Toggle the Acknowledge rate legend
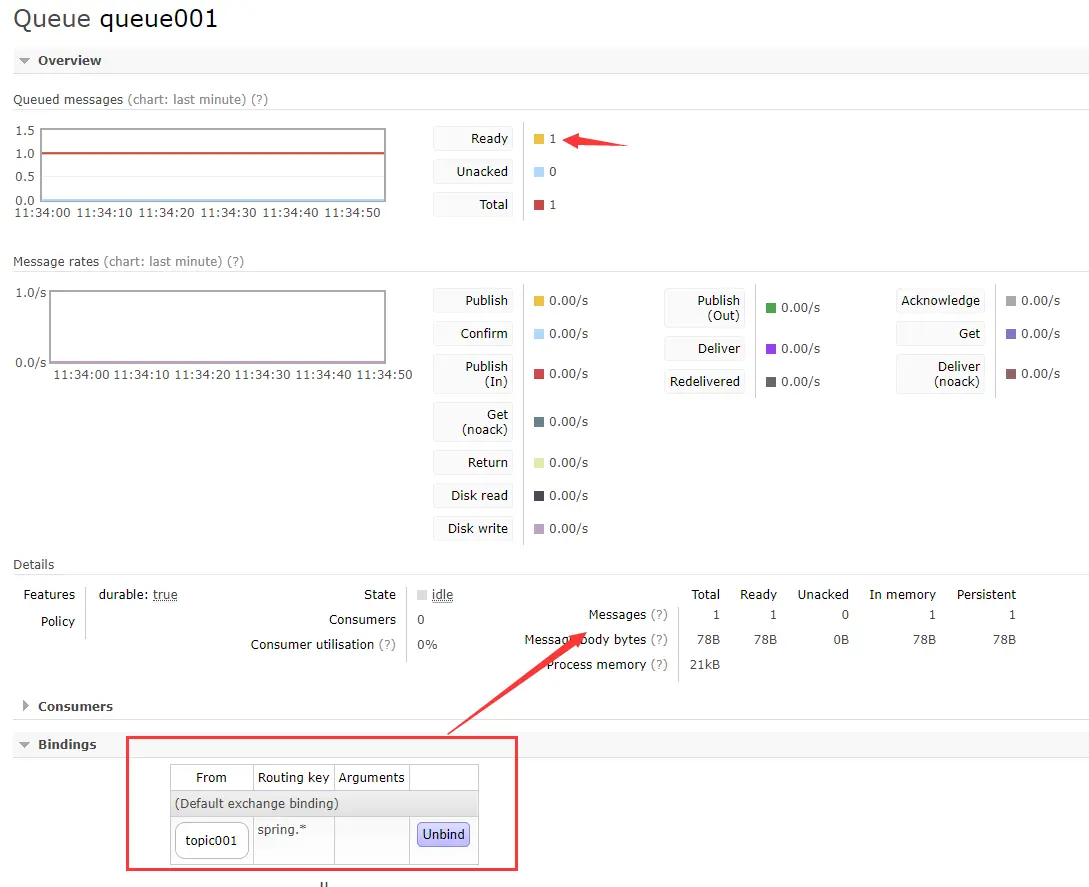This screenshot has width=1089, height=887. (x=940, y=300)
